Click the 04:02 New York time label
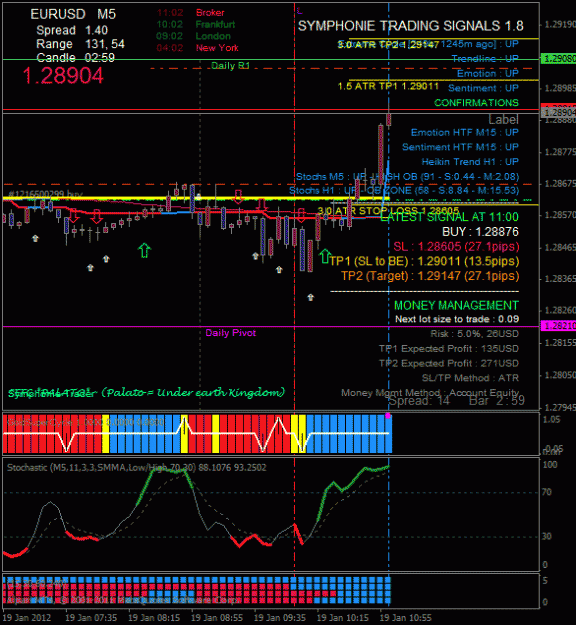This screenshot has height=625, width=576. (197, 48)
